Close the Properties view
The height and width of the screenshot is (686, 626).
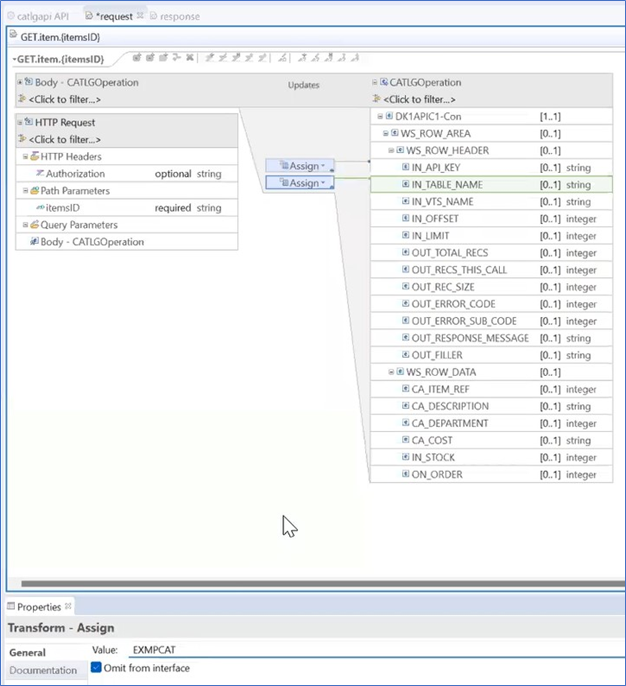68,606
